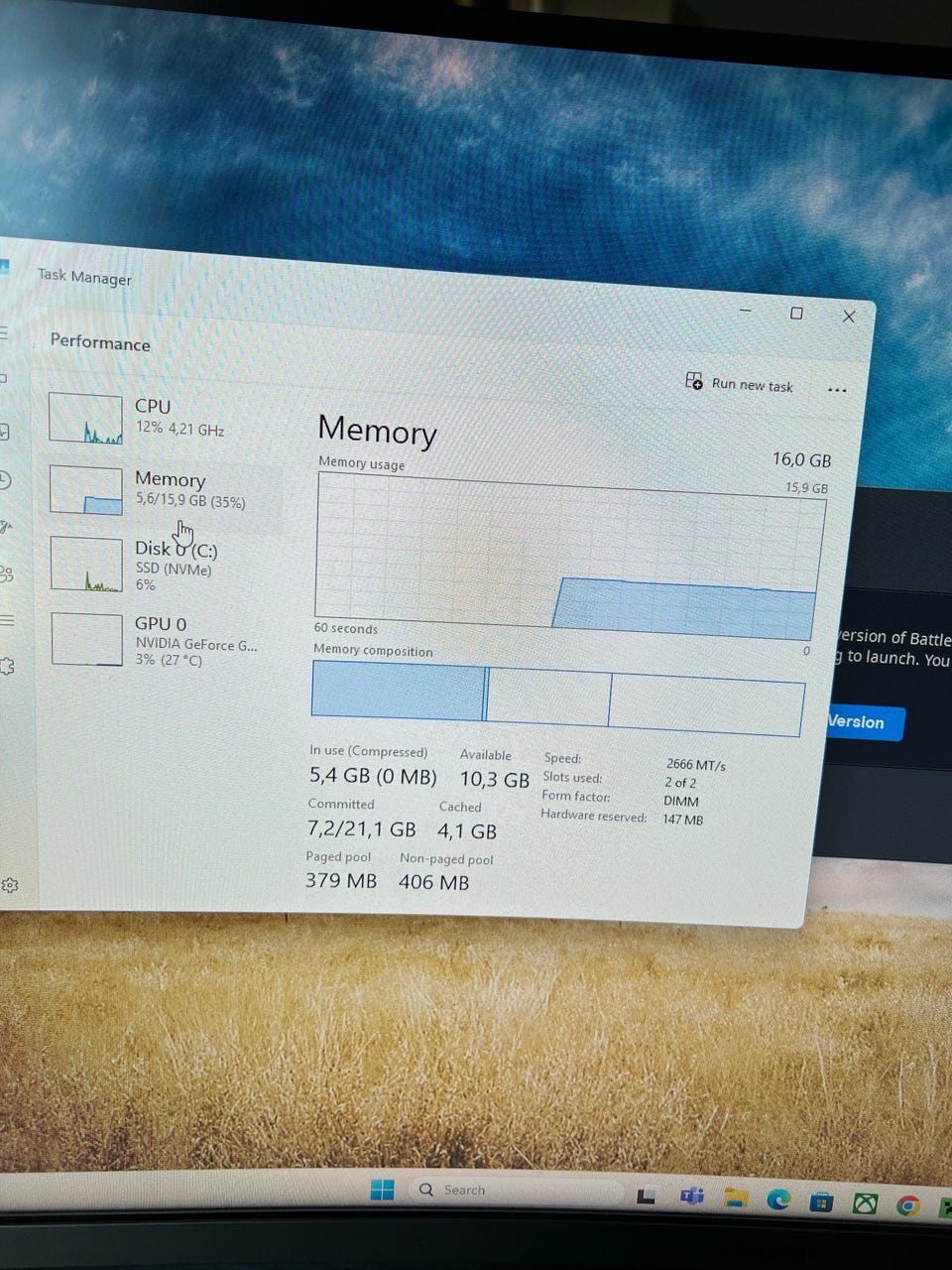Click the 16,0 GB total memory label

point(801,460)
